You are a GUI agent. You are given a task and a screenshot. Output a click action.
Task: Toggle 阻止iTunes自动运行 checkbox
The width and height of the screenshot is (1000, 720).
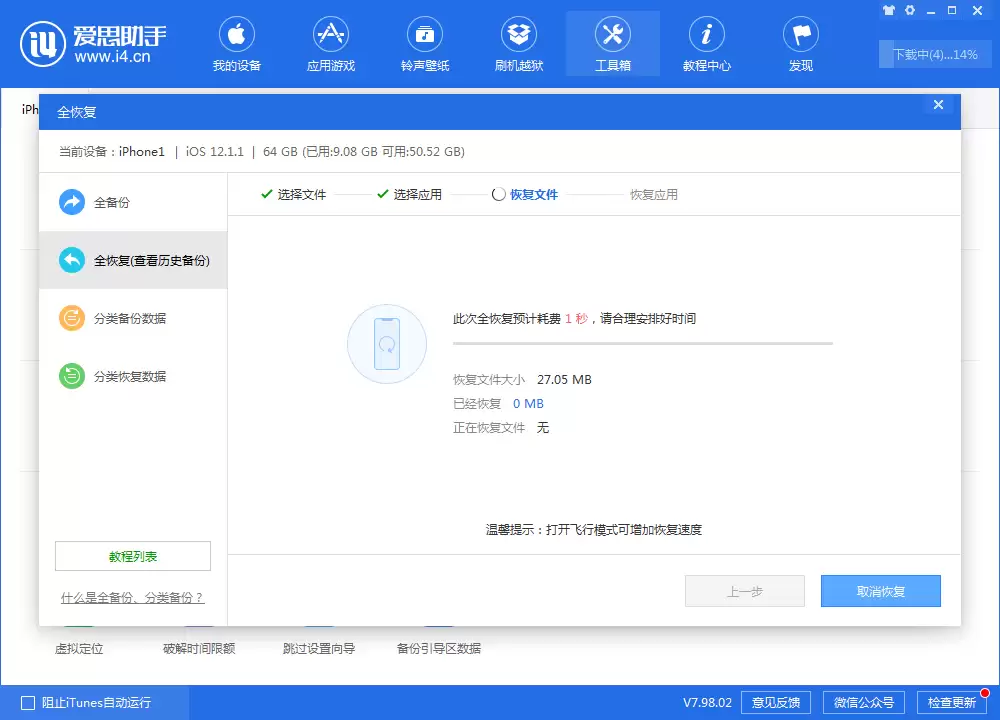(28, 703)
